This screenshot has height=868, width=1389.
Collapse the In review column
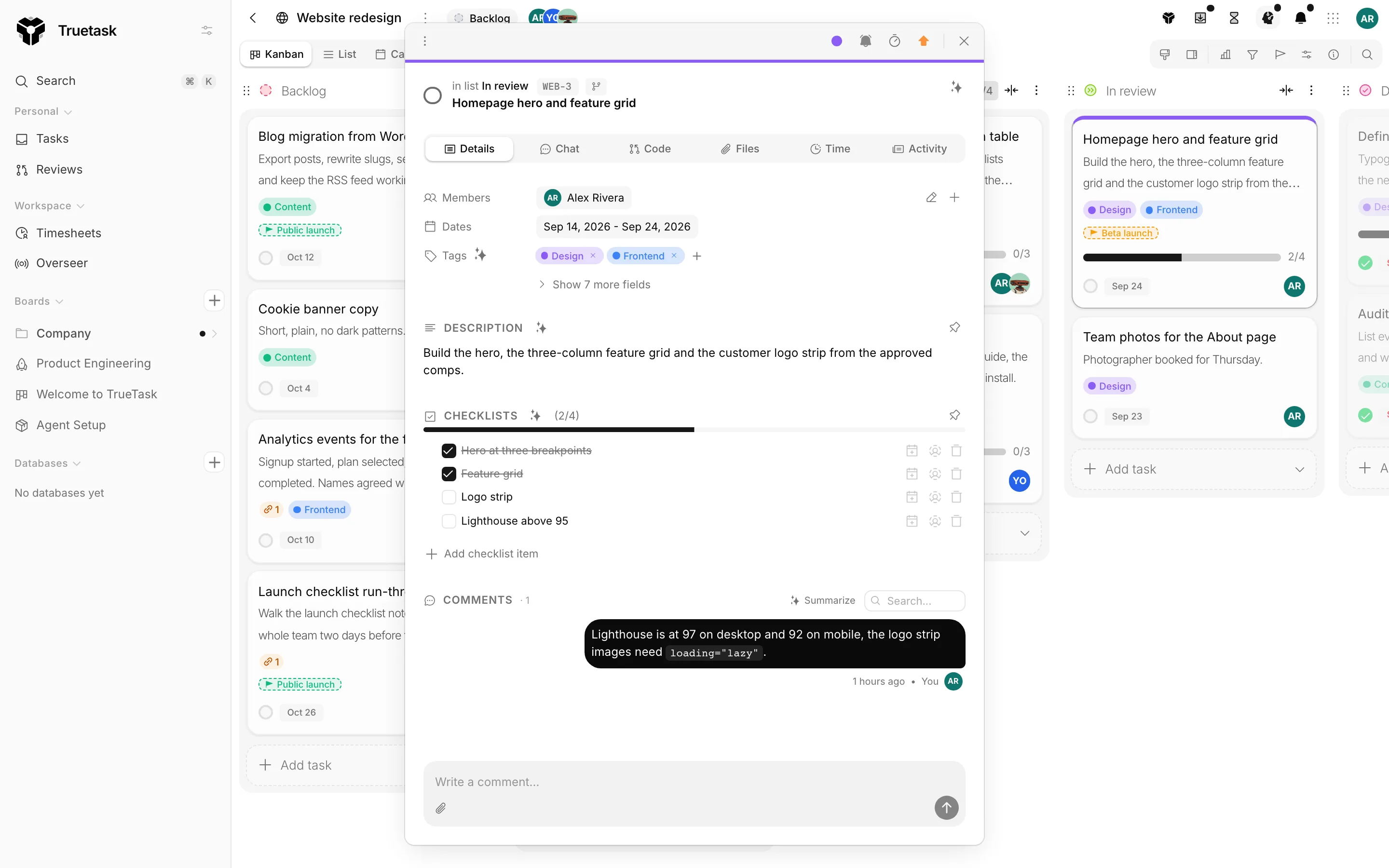coord(1286,90)
